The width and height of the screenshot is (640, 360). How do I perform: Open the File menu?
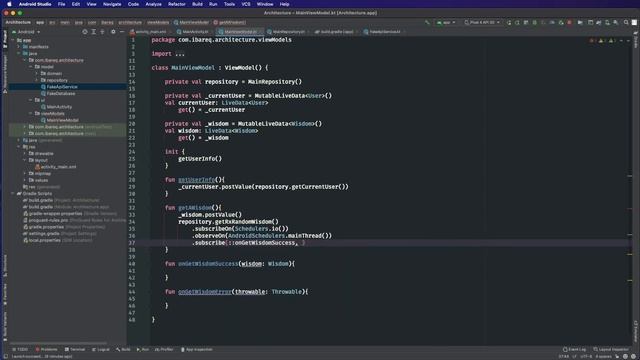pyautogui.click(x=61, y=4)
